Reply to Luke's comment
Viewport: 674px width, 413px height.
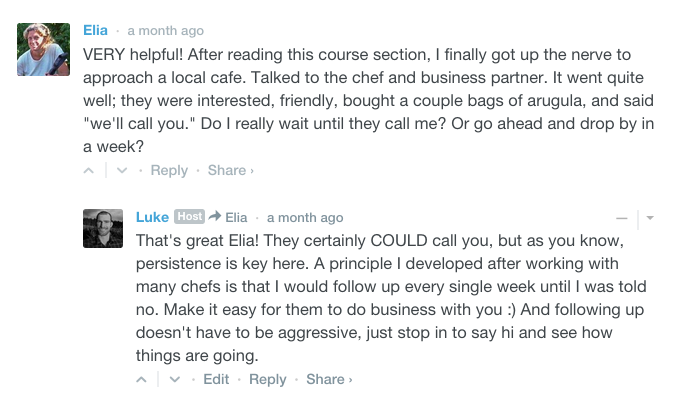pyautogui.click(x=267, y=380)
